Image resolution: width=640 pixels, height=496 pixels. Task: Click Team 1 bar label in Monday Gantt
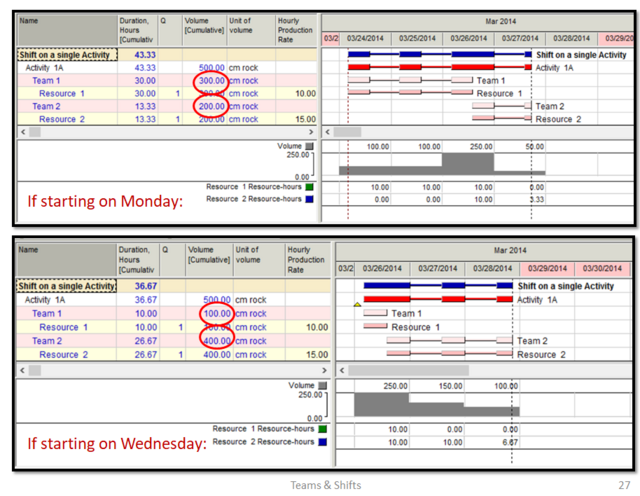491,81
